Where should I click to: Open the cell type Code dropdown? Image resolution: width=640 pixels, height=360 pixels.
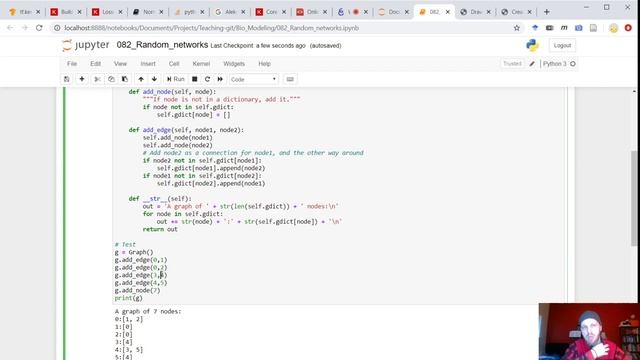(253, 79)
